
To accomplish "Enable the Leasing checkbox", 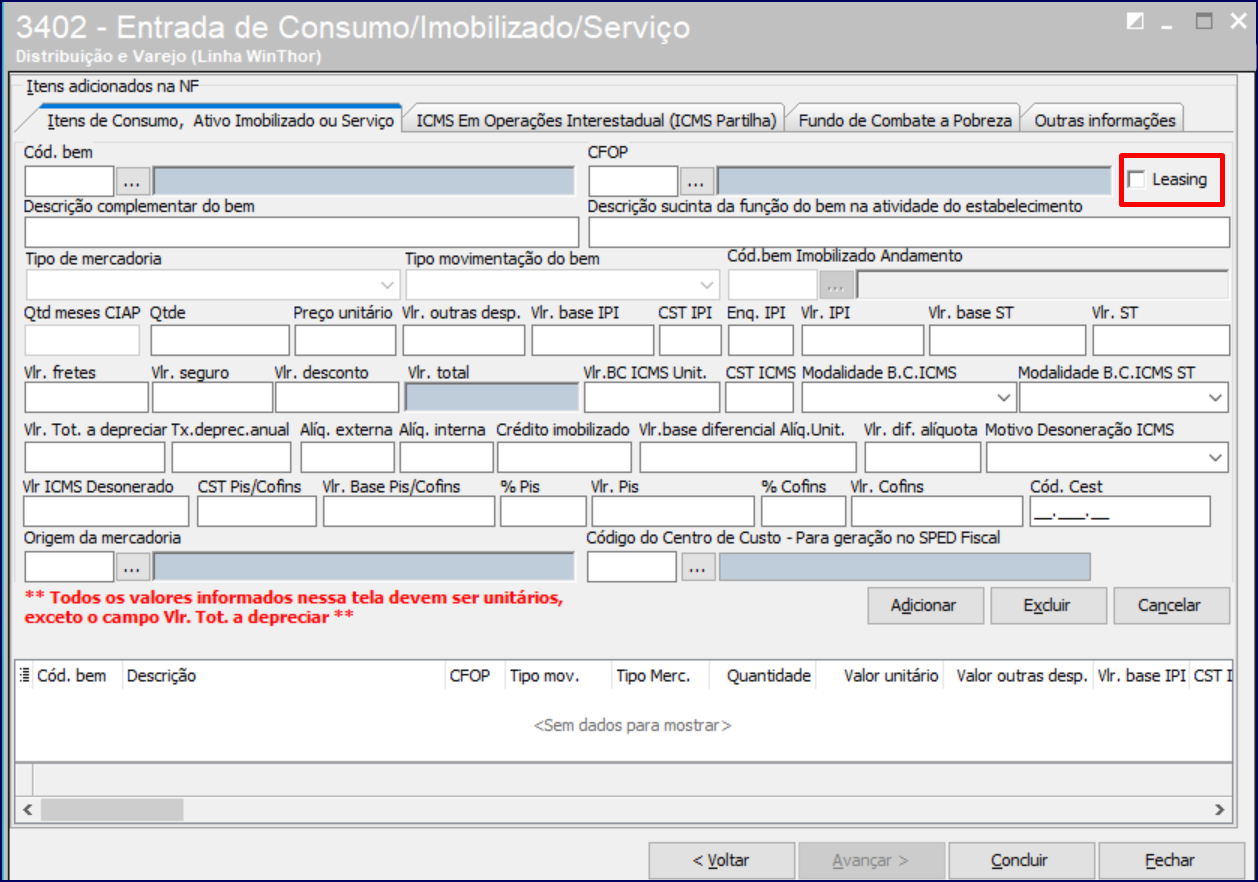I will tap(1137, 180).
